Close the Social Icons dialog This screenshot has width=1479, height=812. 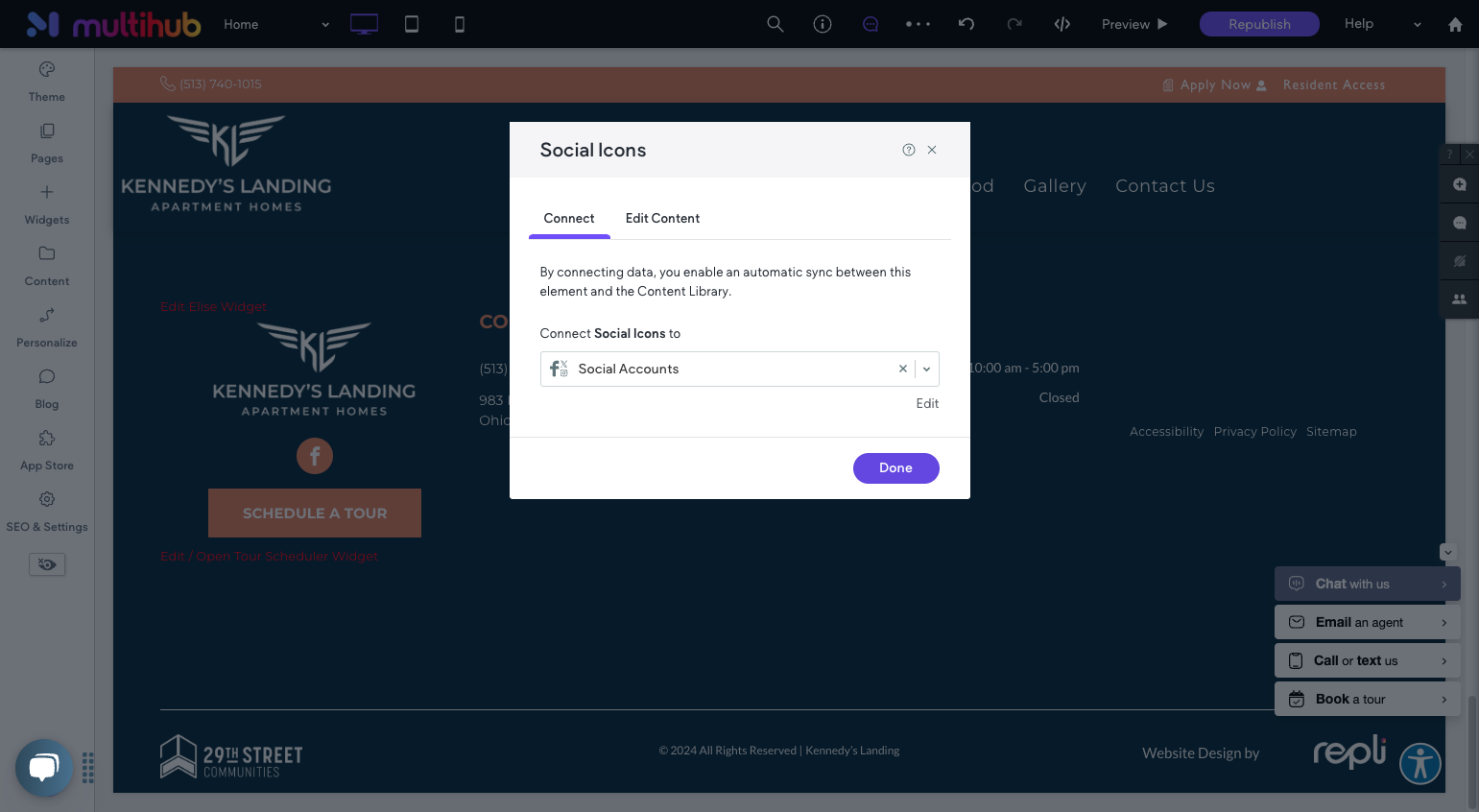coord(932,150)
